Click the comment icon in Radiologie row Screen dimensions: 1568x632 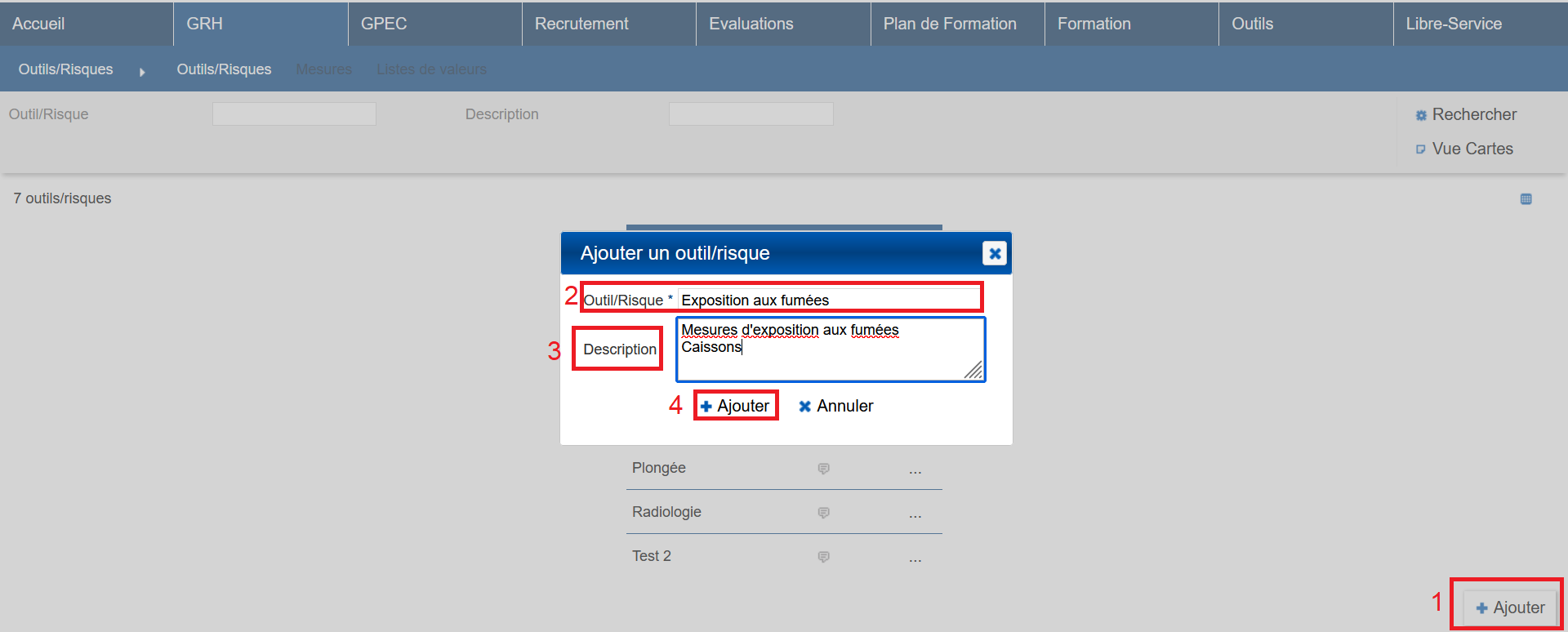tap(823, 513)
